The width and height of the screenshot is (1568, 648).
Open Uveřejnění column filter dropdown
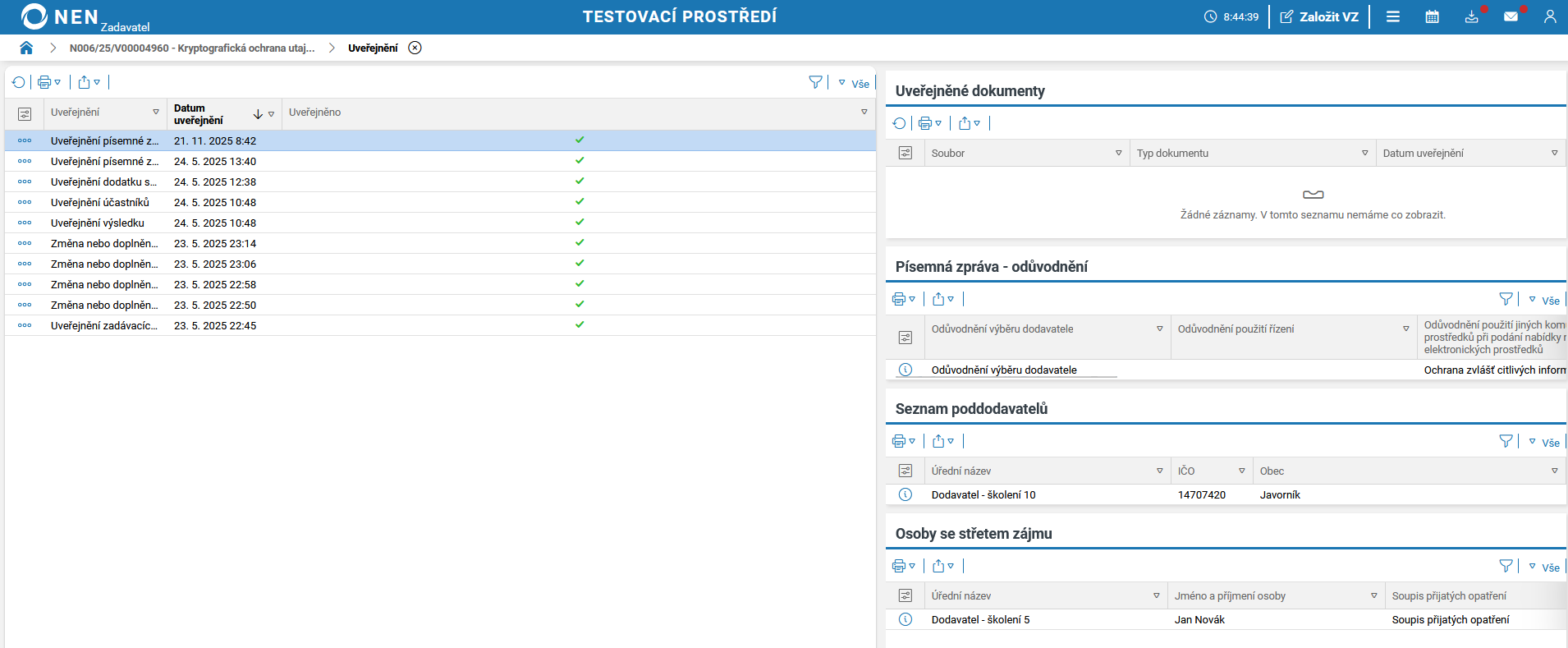coord(156,113)
